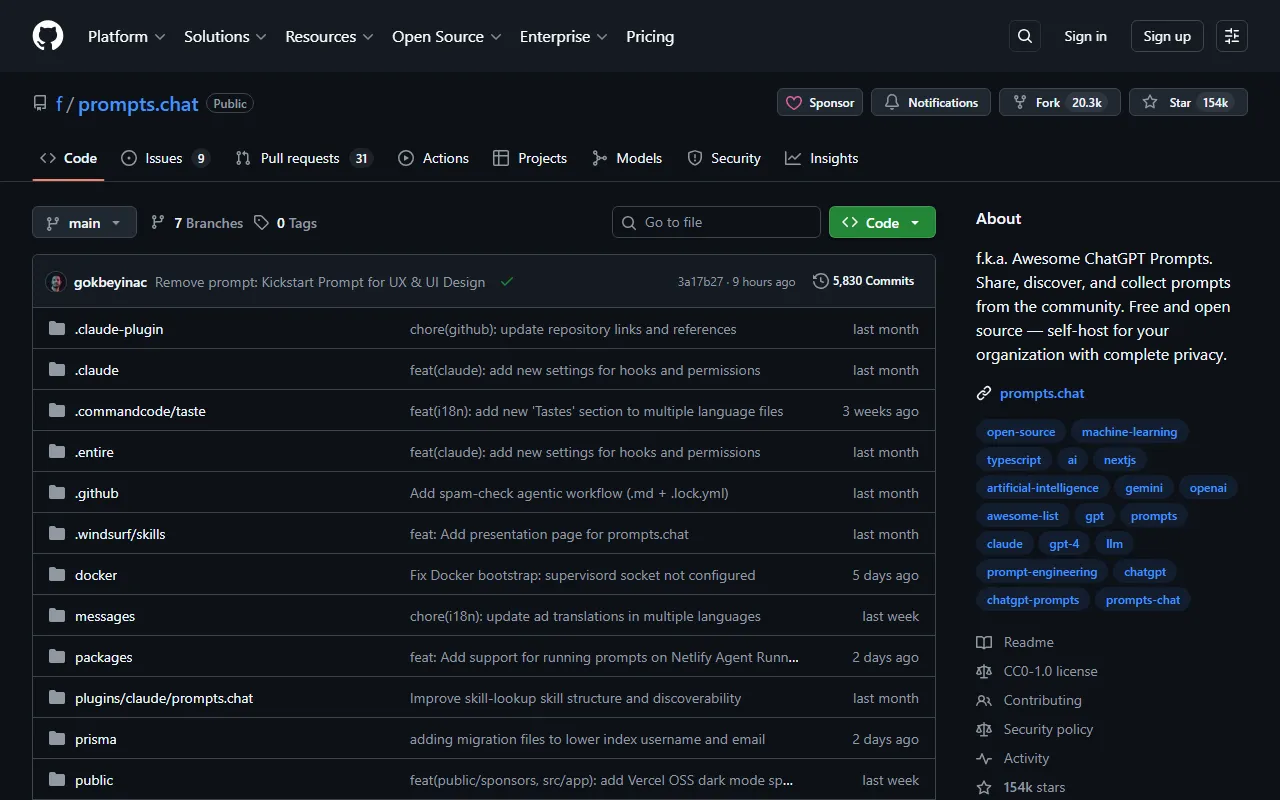Image resolution: width=1280 pixels, height=800 pixels.
Task: Open the Pull requests tab
Action: pyautogui.click(x=300, y=158)
